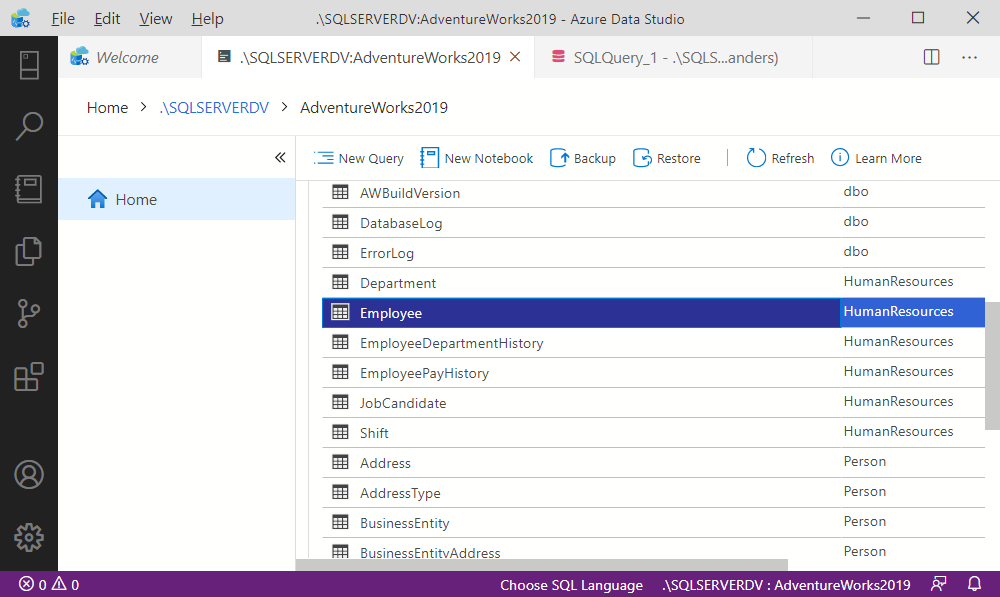The width and height of the screenshot is (1000, 597).
Task: Split the editor to the right
Action: coord(932,57)
